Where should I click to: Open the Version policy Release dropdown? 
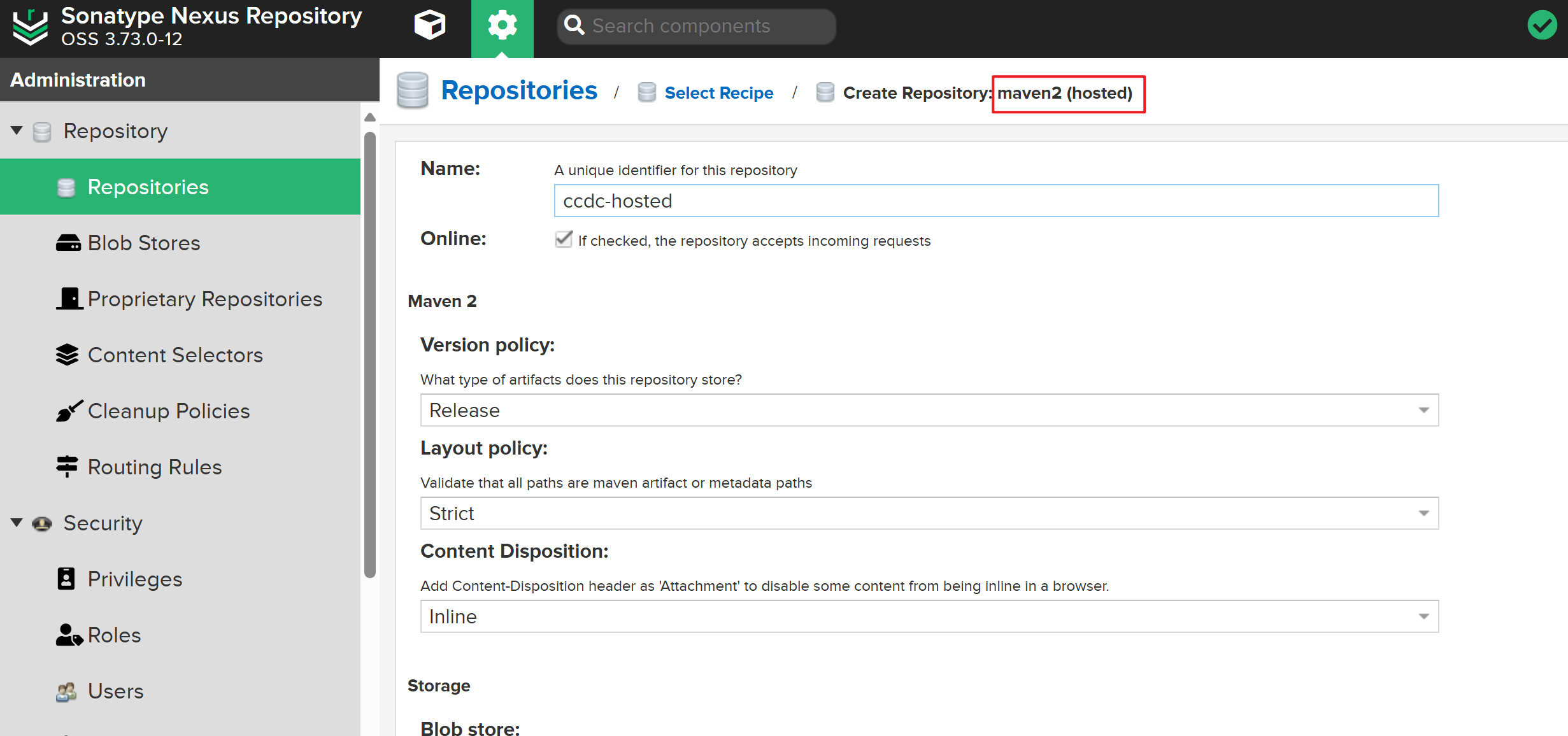pyautogui.click(x=929, y=410)
